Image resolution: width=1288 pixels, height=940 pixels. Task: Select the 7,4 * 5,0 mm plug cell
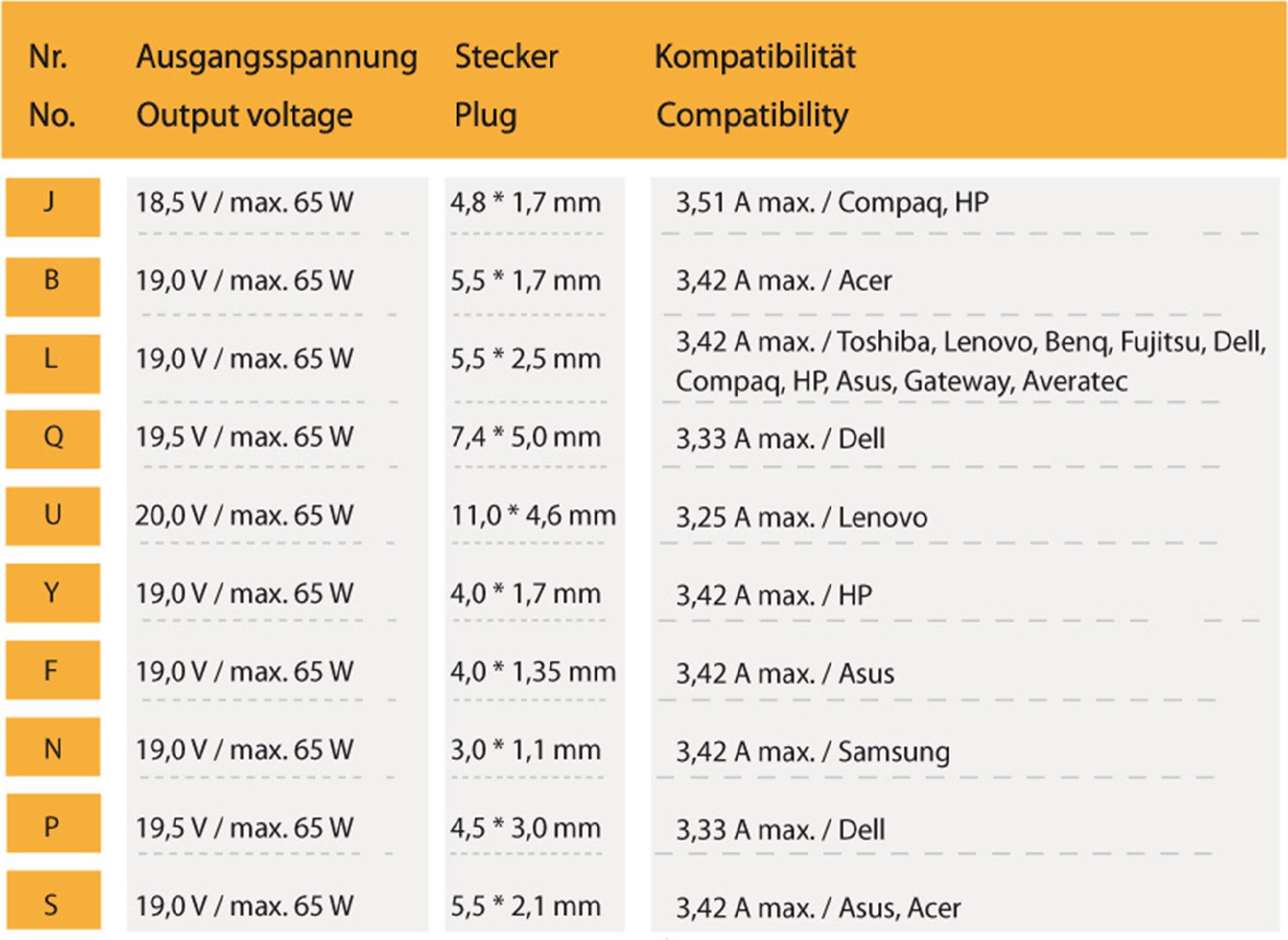(525, 437)
